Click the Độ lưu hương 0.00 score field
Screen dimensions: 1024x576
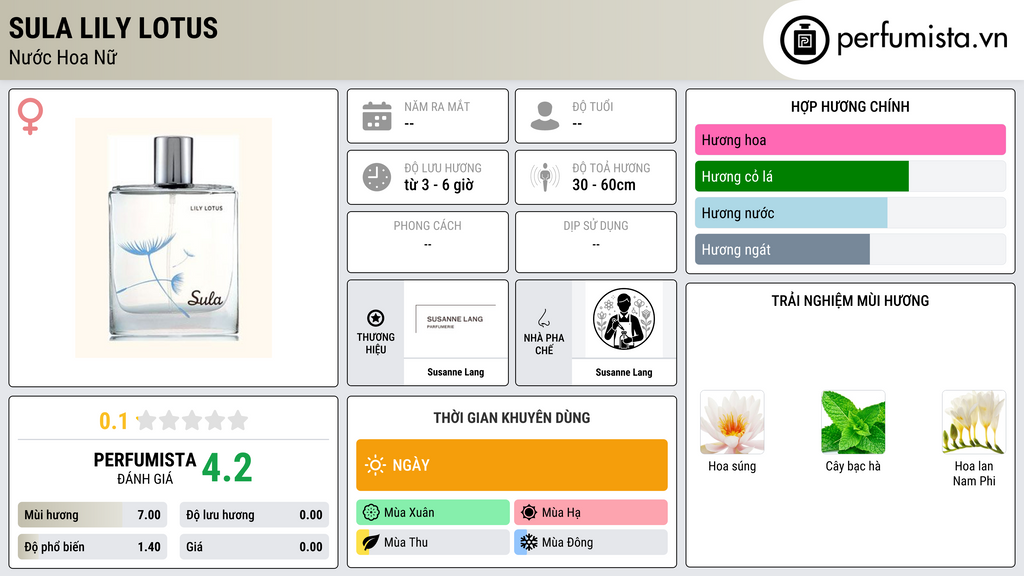[254, 515]
